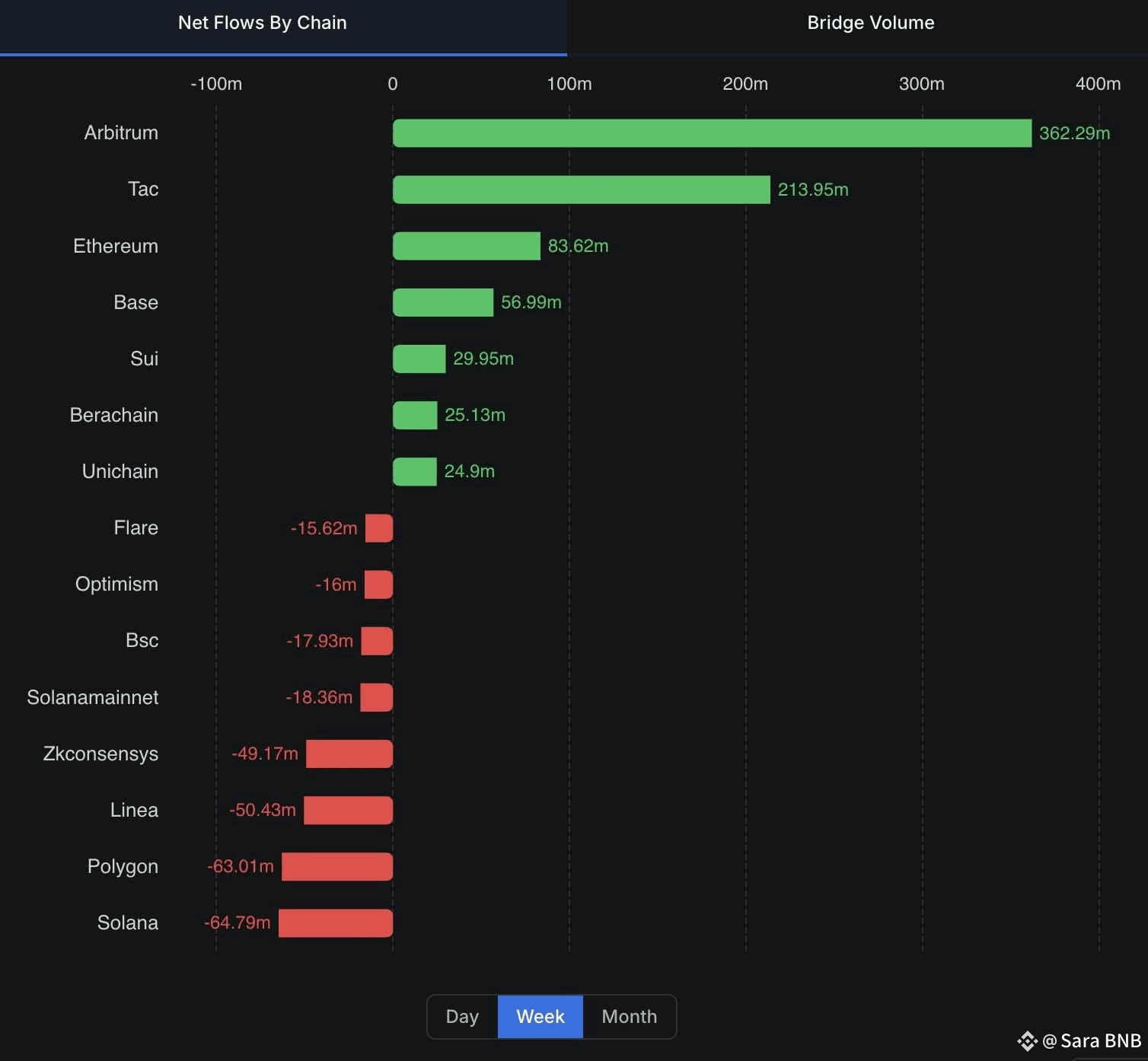Click the 24.9m value label
The height and width of the screenshot is (1061, 1148).
pos(470,471)
